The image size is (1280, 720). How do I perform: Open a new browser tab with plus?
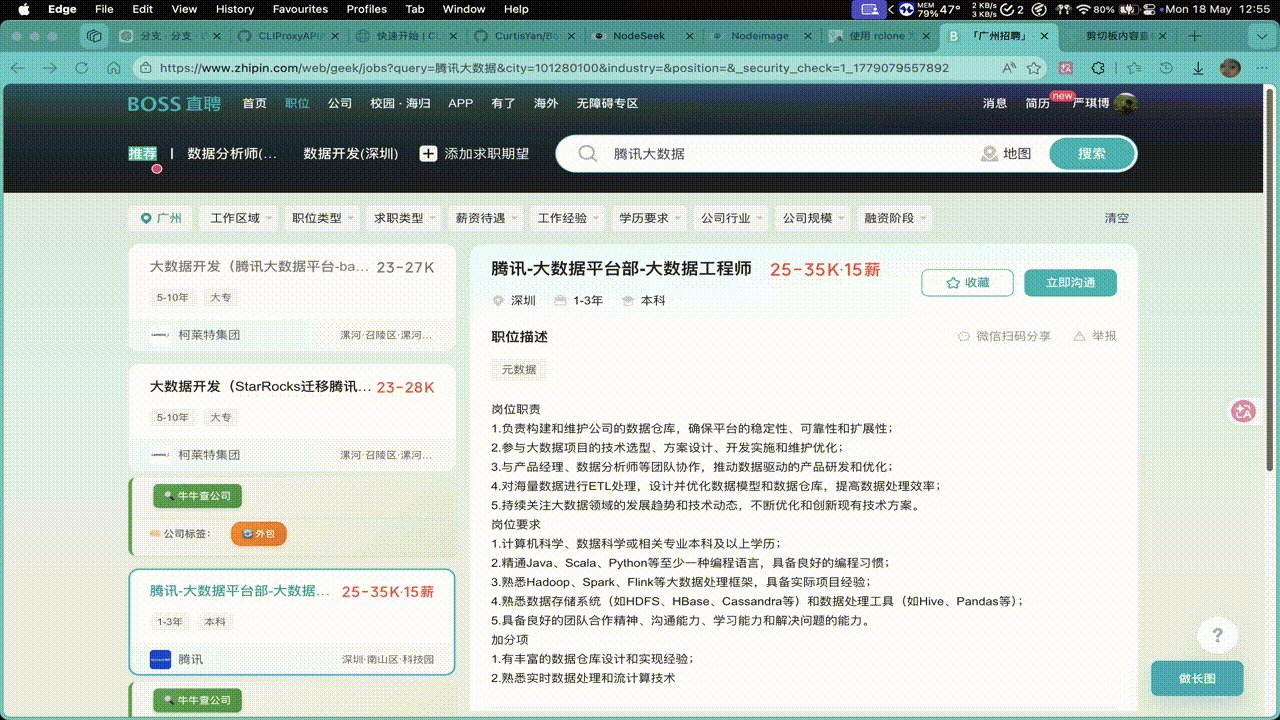[1195, 36]
